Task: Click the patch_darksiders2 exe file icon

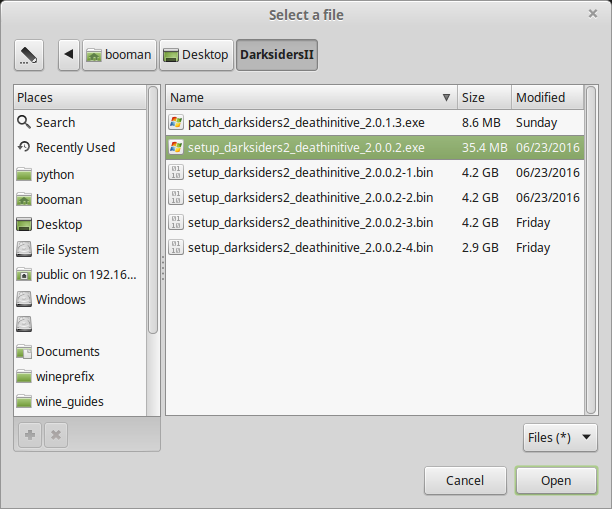Action: point(176,122)
